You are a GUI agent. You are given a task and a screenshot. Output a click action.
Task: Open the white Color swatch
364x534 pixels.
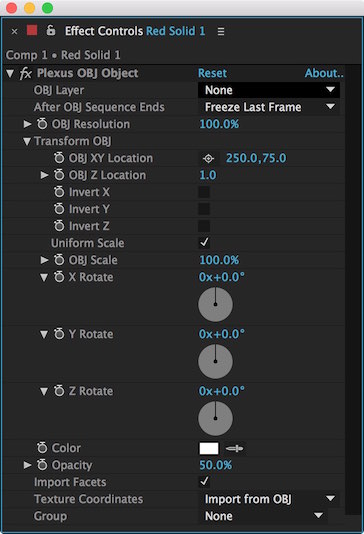(209, 448)
